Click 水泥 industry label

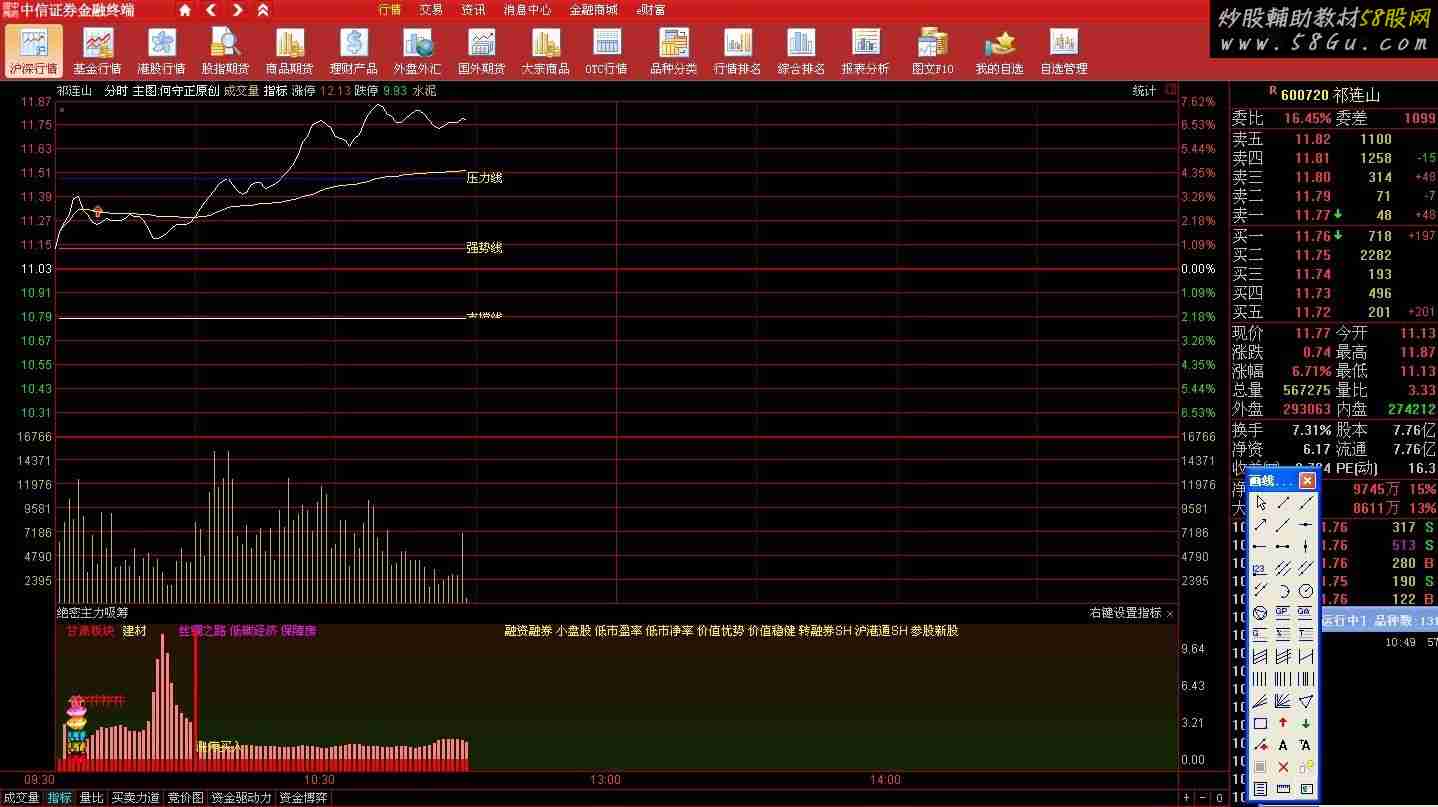click(424, 91)
